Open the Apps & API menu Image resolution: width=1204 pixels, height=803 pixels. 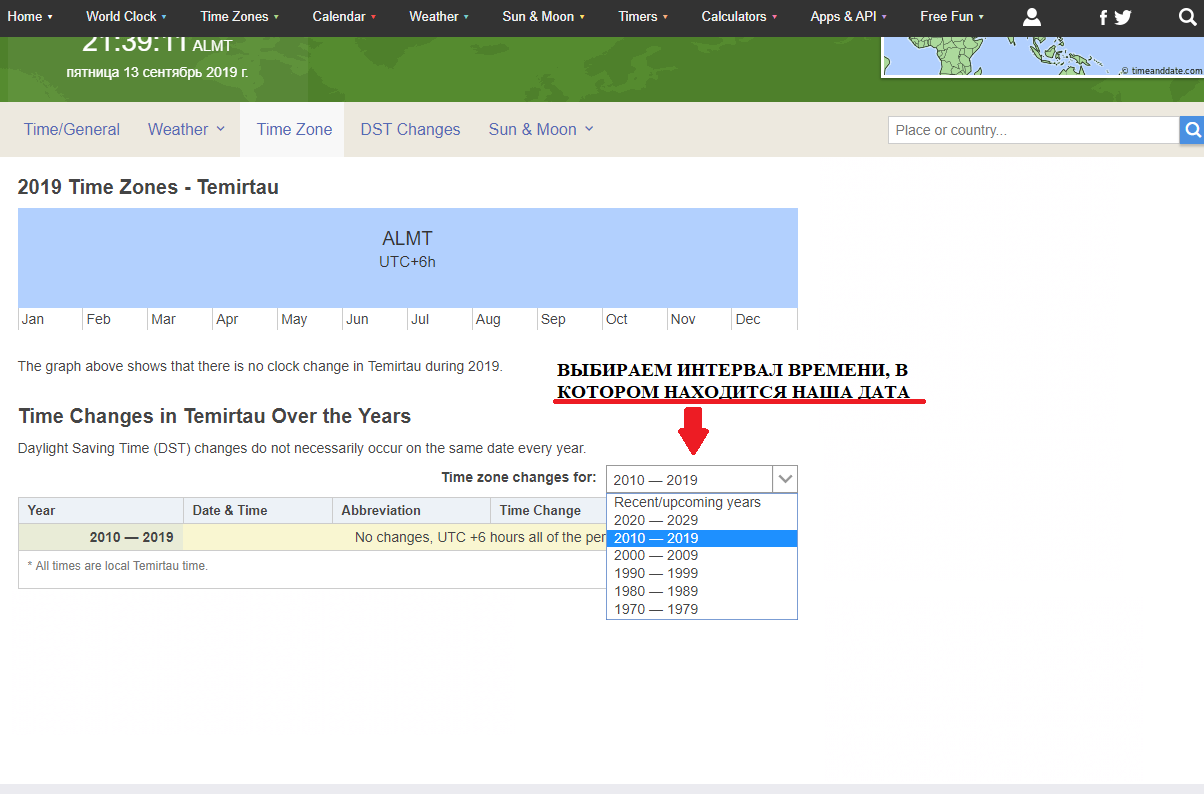(x=848, y=17)
